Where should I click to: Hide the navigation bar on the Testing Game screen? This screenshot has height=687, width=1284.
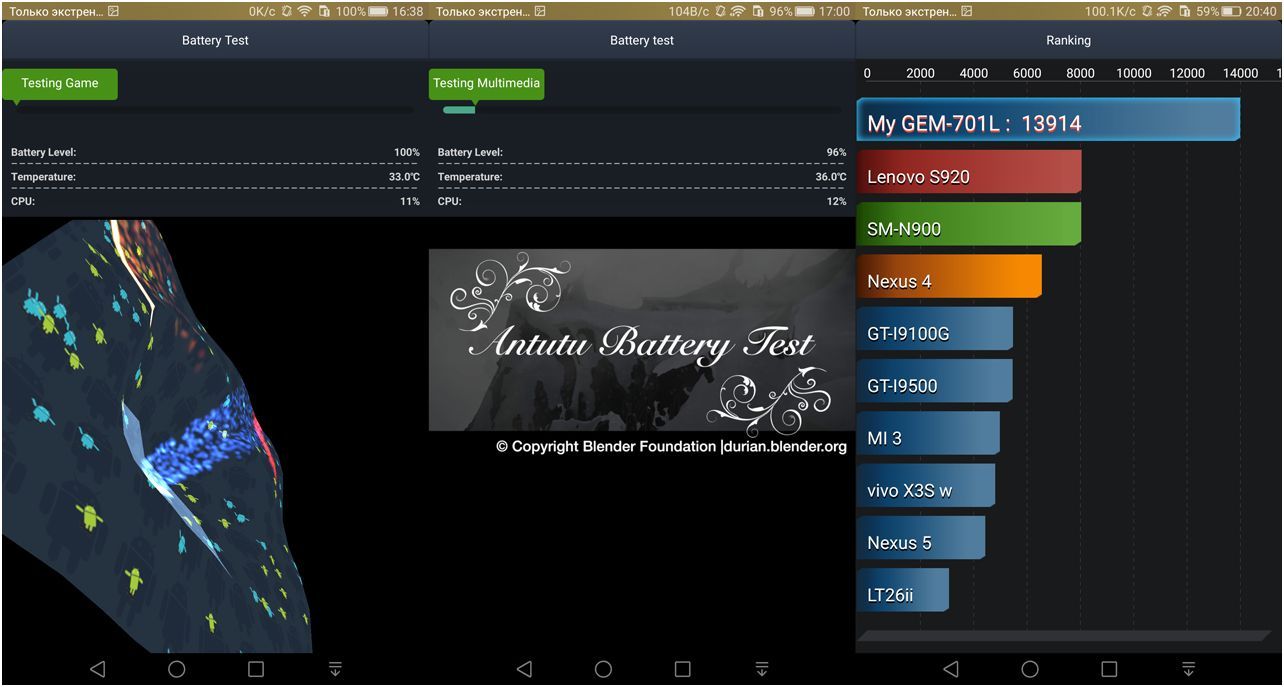335,669
